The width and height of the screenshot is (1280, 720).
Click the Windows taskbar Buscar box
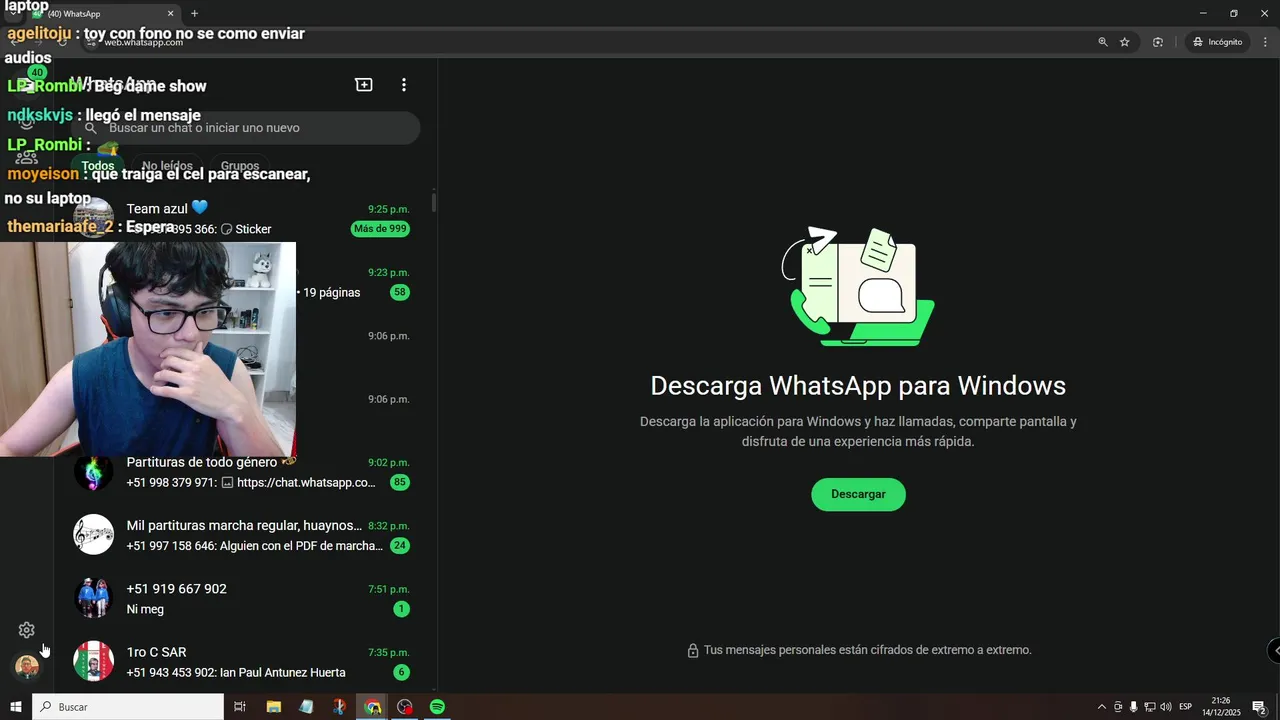point(128,707)
